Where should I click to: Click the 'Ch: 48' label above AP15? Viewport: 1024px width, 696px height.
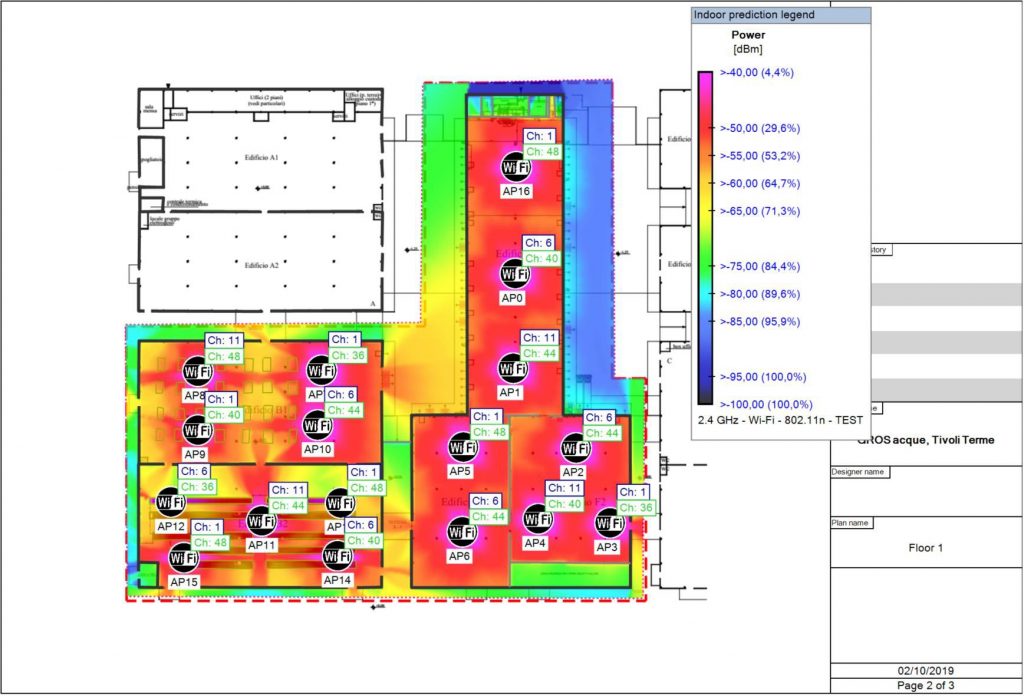coord(210,543)
